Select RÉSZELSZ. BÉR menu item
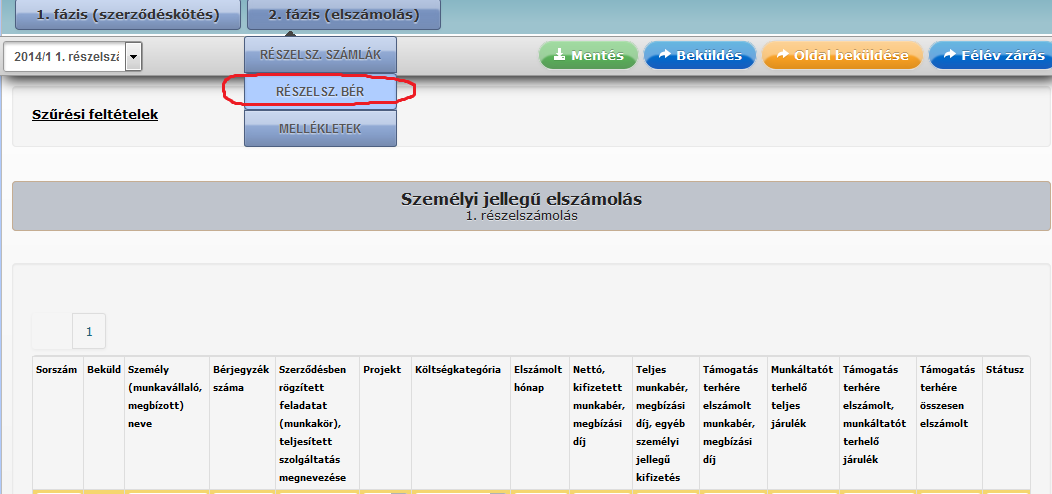The image size is (1052, 494). click(320, 91)
